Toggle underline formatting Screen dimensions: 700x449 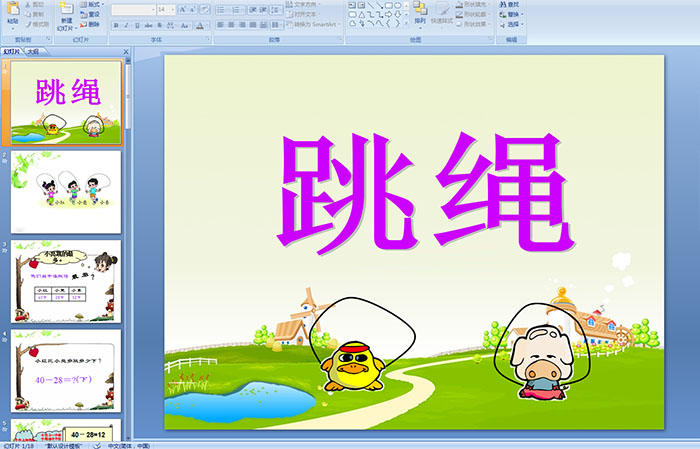coord(137,25)
